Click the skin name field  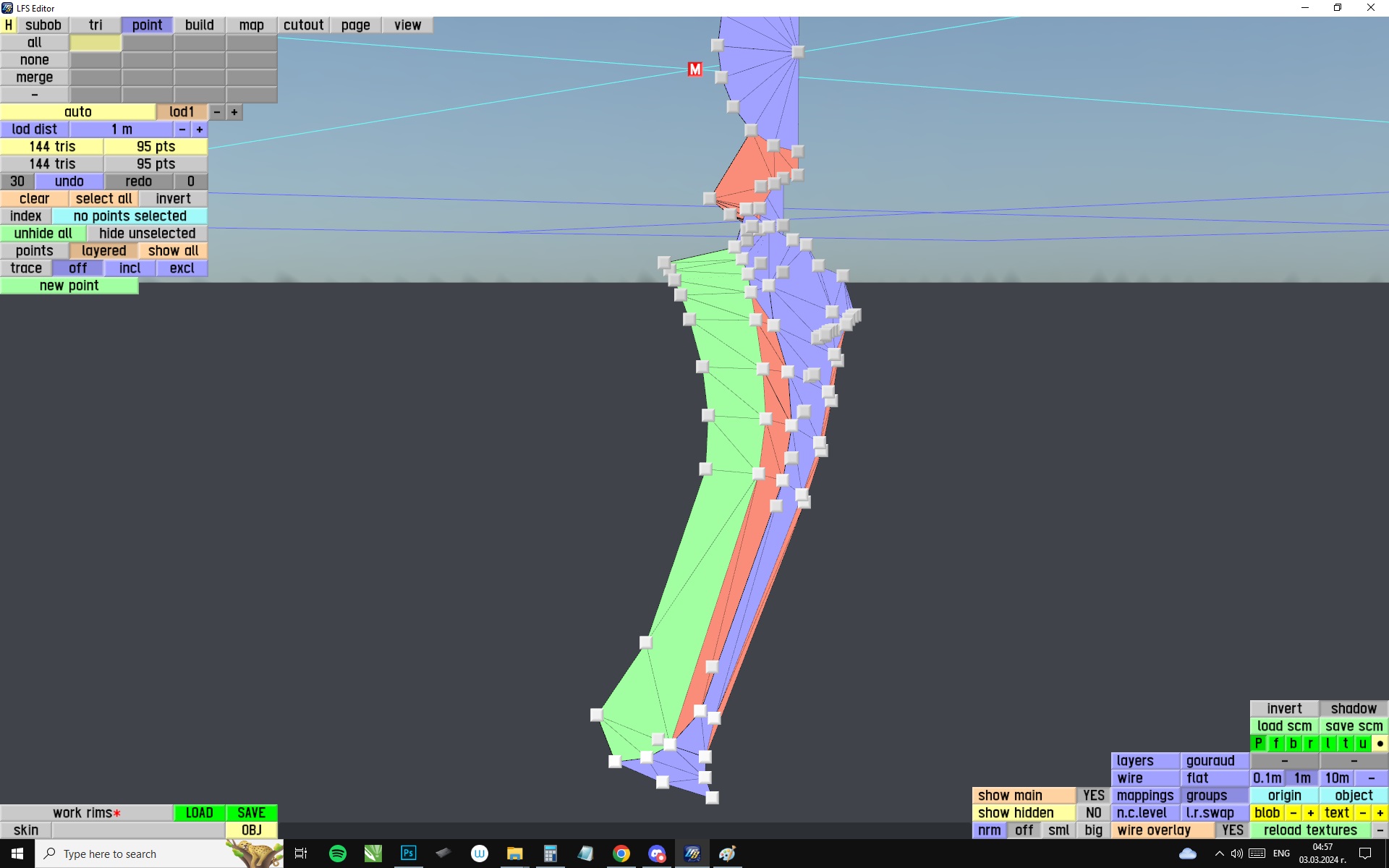point(137,830)
